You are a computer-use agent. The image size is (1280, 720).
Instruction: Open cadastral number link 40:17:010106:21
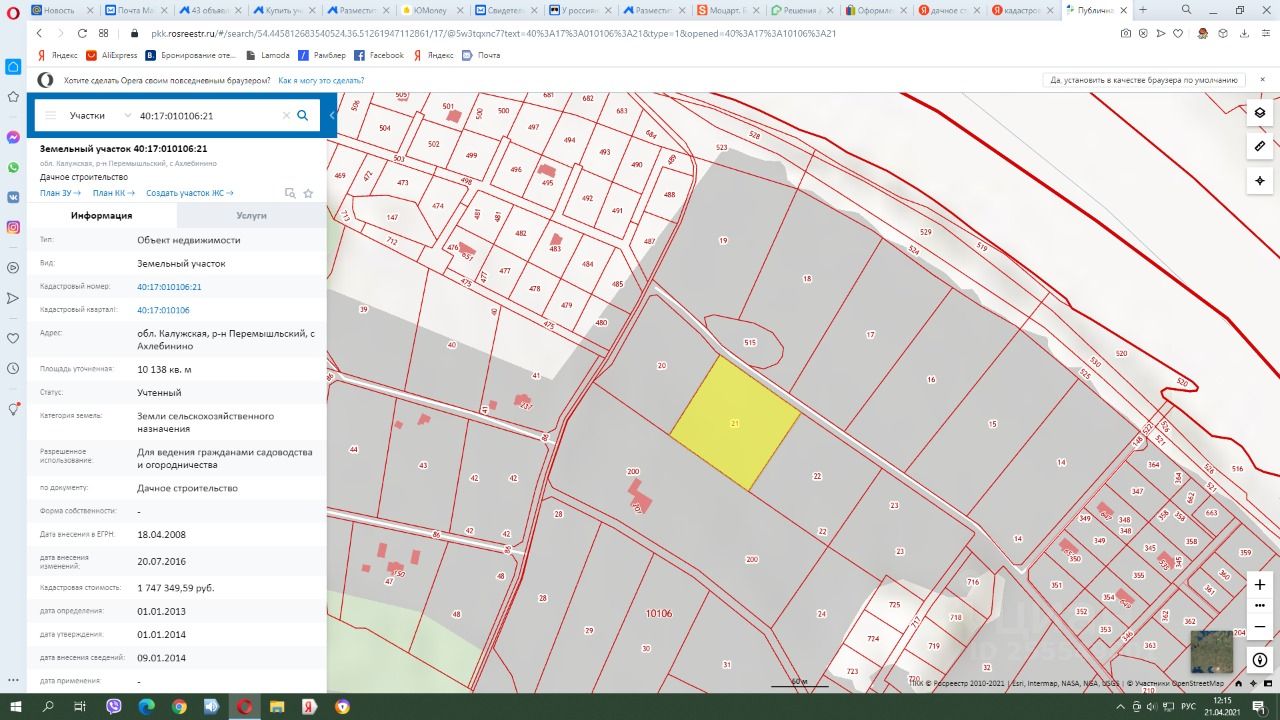click(x=169, y=287)
